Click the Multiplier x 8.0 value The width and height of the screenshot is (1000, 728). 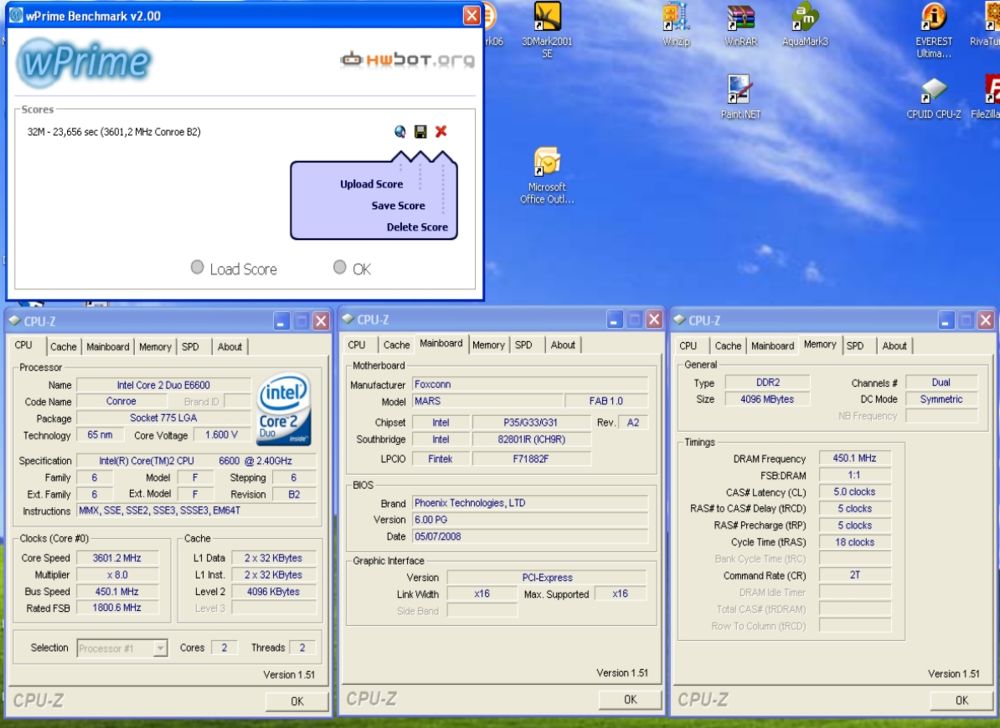click(x=117, y=574)
